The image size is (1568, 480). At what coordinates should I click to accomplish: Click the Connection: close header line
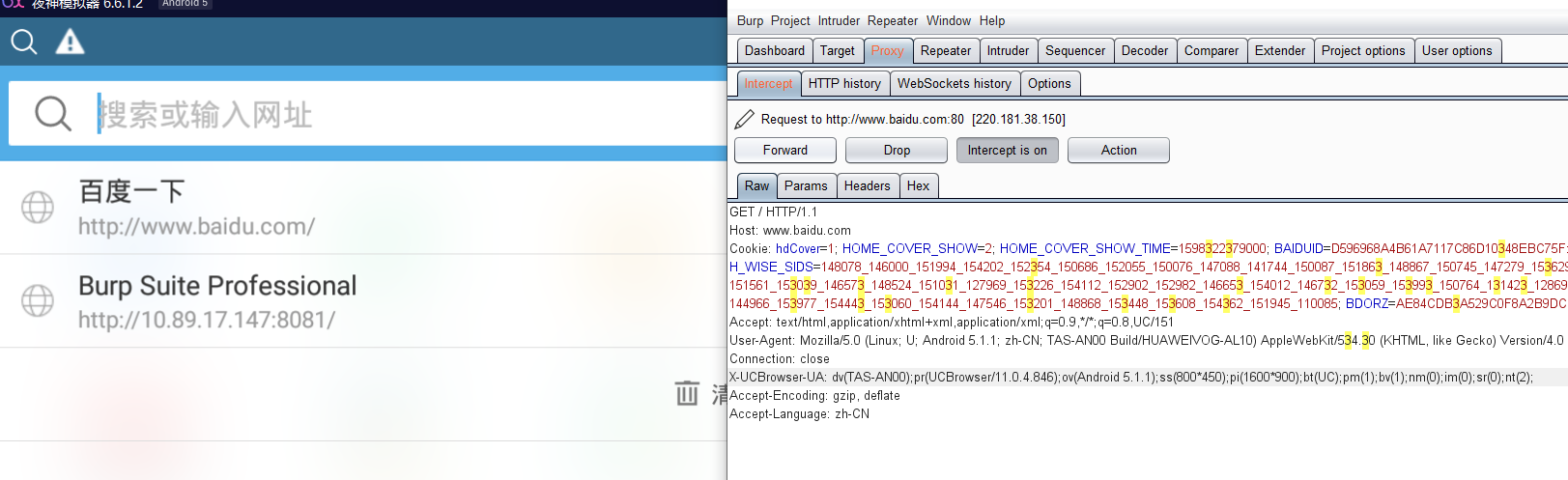pos(780,358)
